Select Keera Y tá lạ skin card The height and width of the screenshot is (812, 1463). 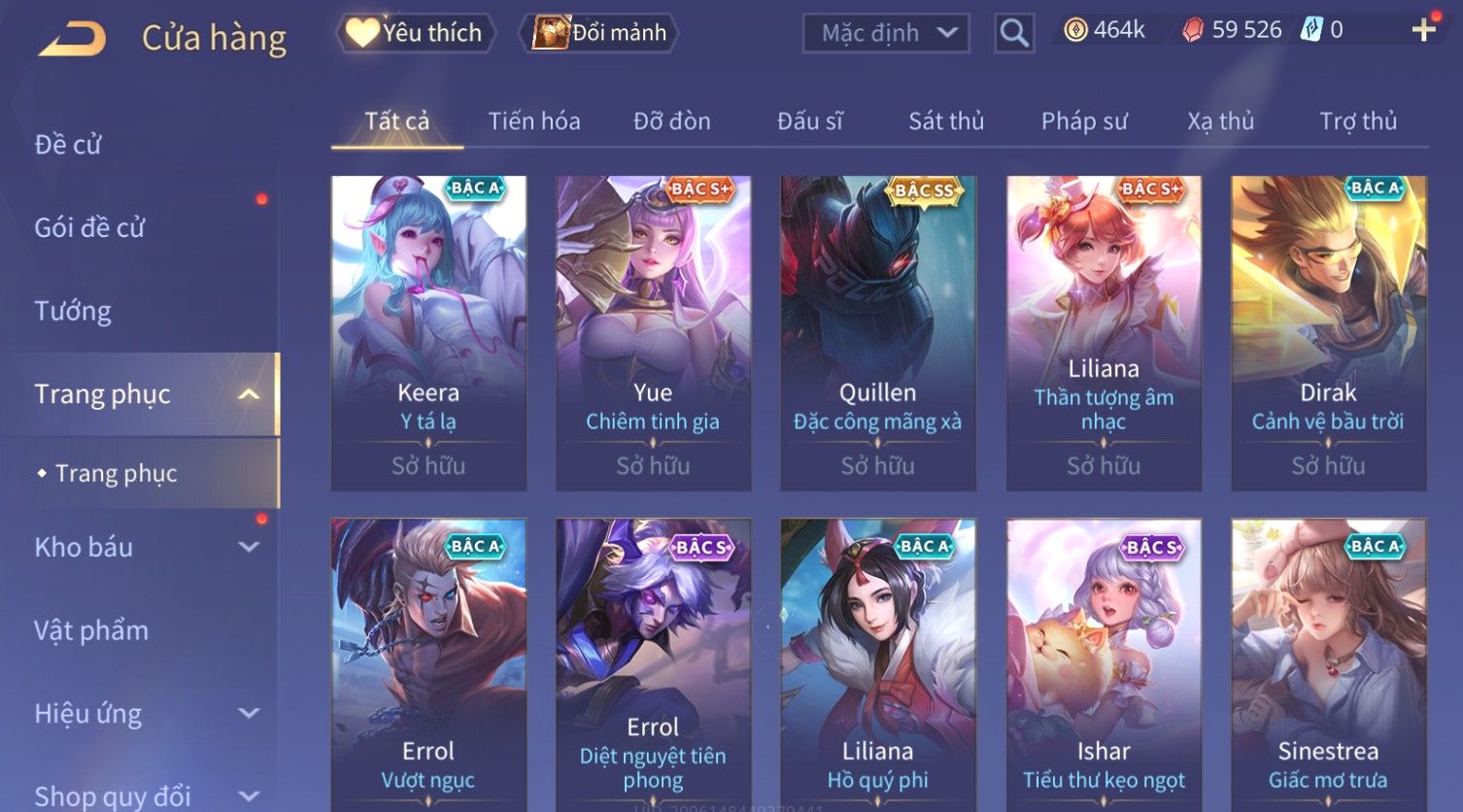pyautogui.click(x=428, y=333)
